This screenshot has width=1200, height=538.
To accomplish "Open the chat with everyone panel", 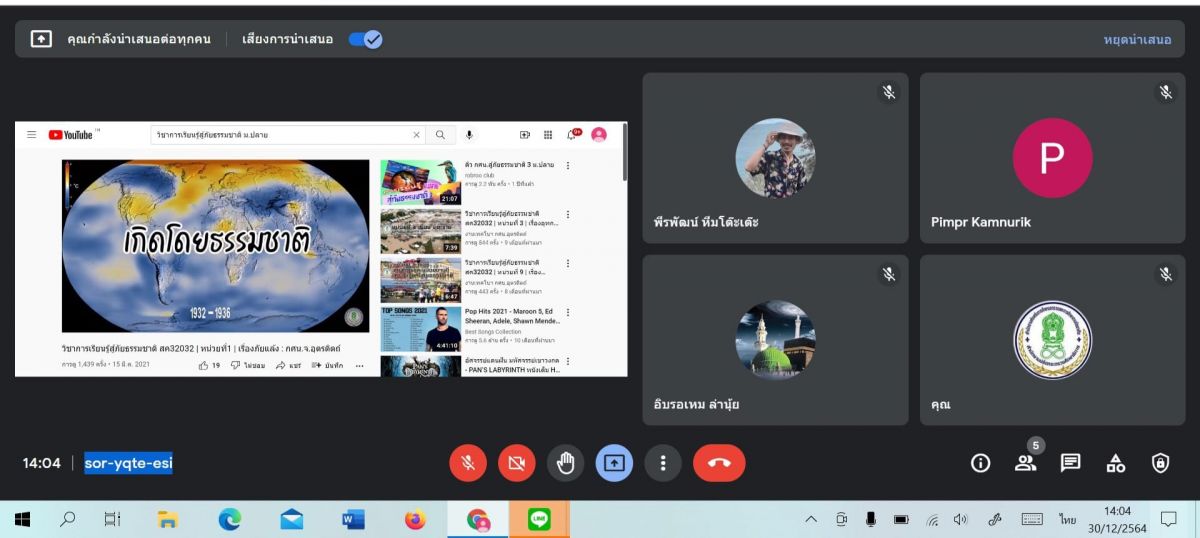I will click(1070, 463).
